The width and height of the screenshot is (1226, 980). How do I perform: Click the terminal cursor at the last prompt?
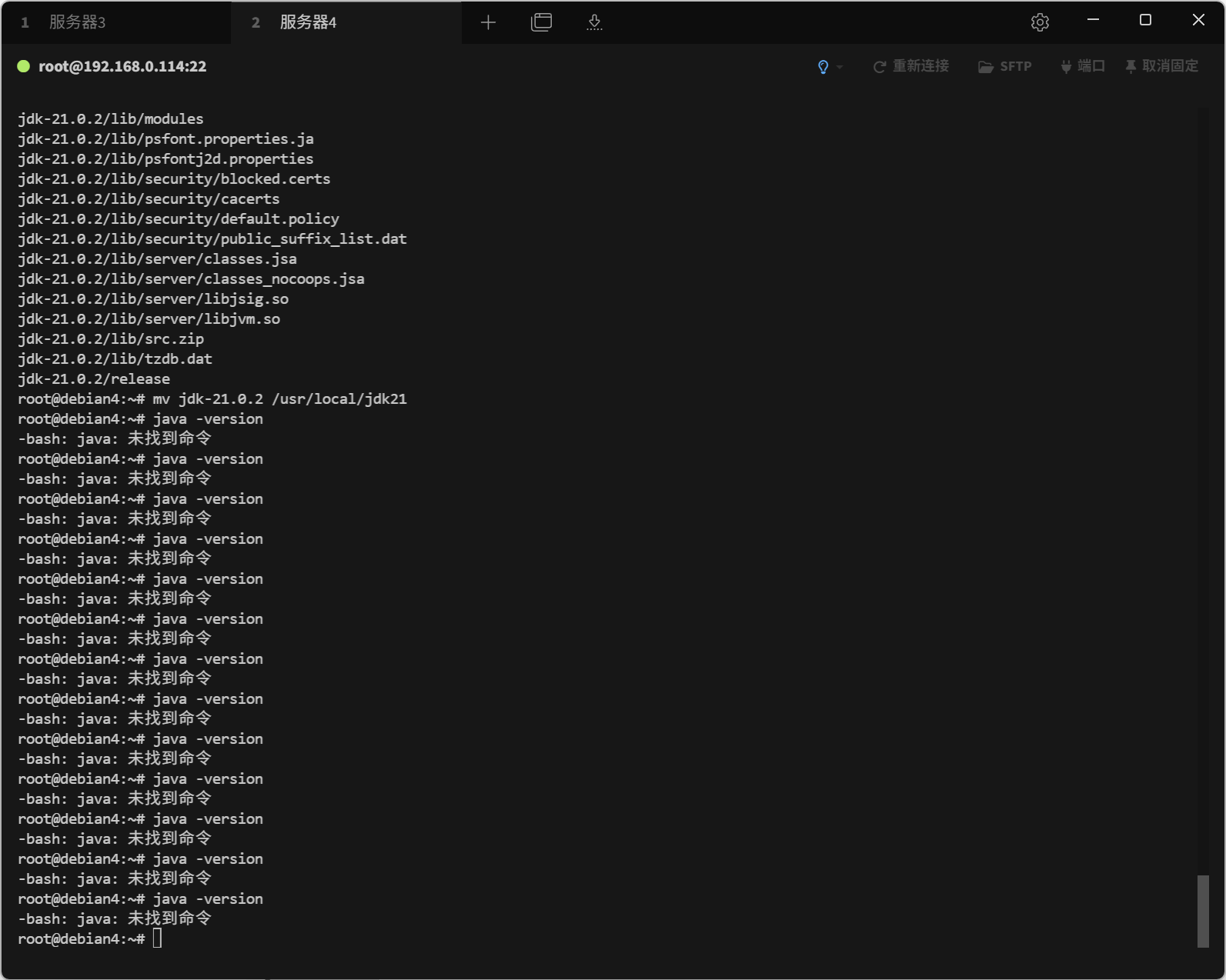[x=157, y=938]
